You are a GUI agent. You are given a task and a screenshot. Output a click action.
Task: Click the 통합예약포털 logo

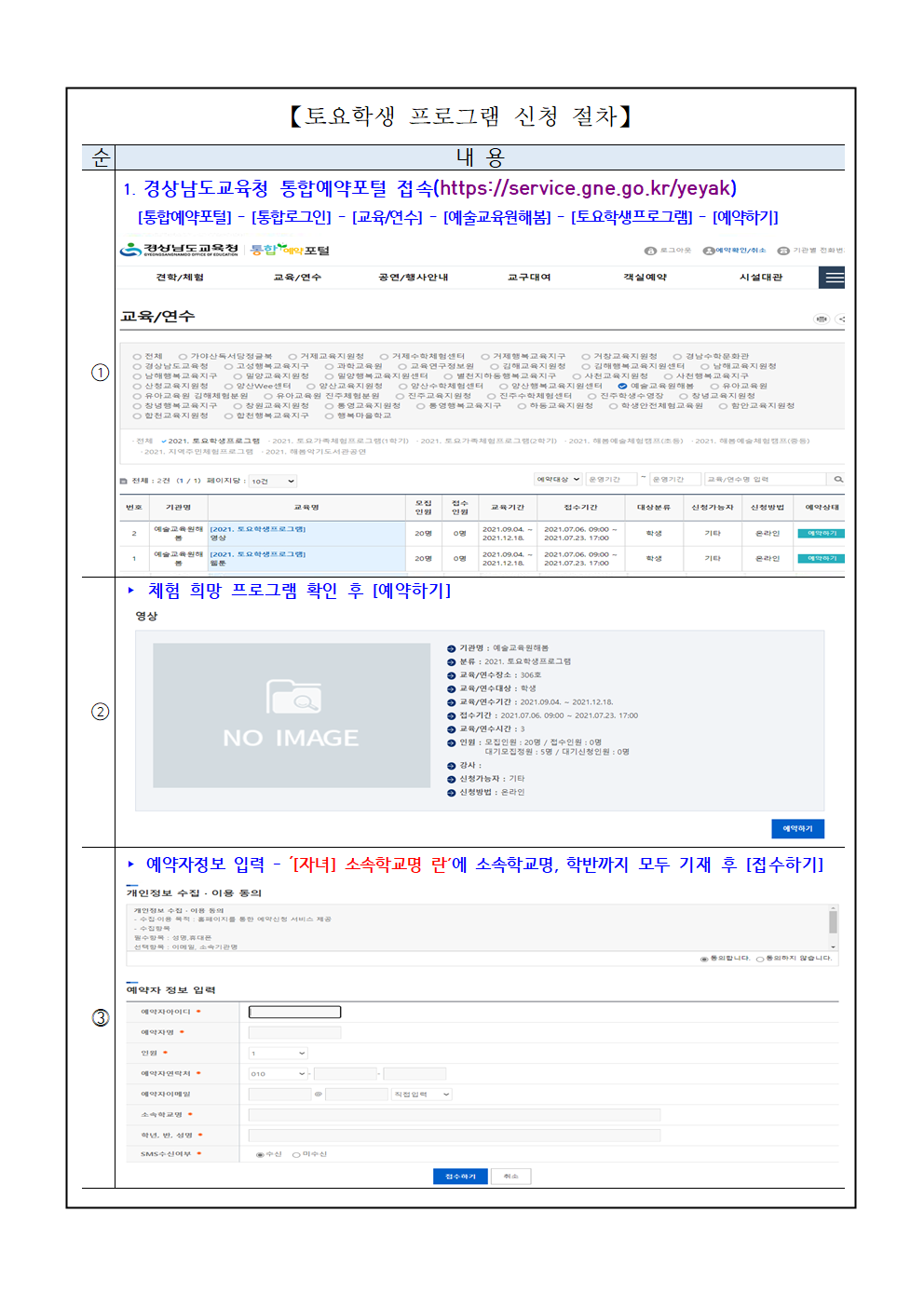(x=290, y=250)
